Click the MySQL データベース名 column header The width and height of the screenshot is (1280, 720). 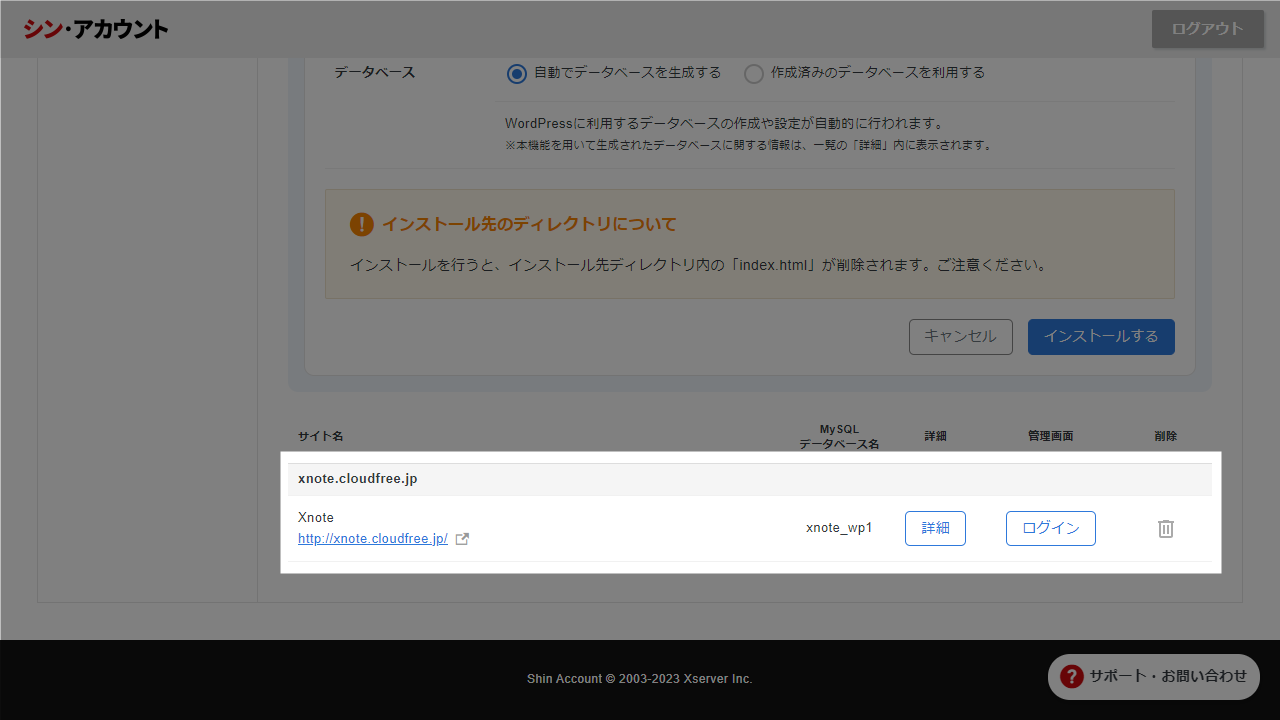[x=839, y=437]
